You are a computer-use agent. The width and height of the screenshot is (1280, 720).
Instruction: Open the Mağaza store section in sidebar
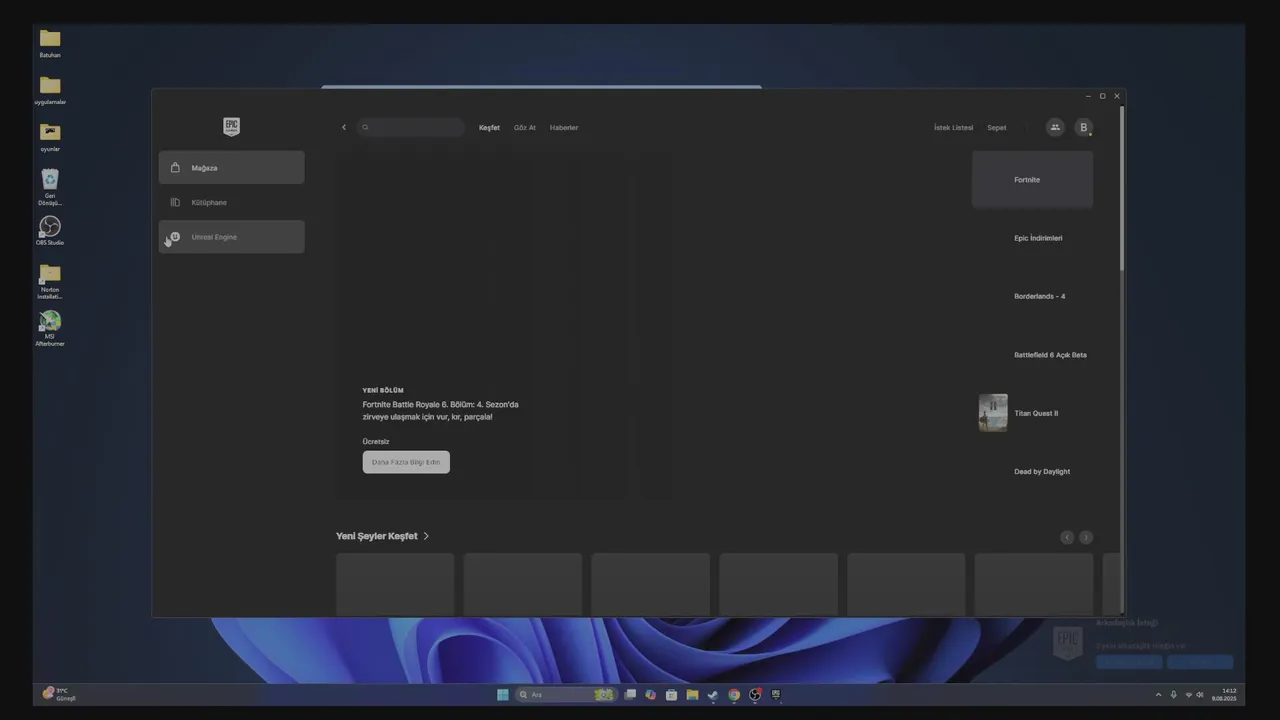pos(231,168)
